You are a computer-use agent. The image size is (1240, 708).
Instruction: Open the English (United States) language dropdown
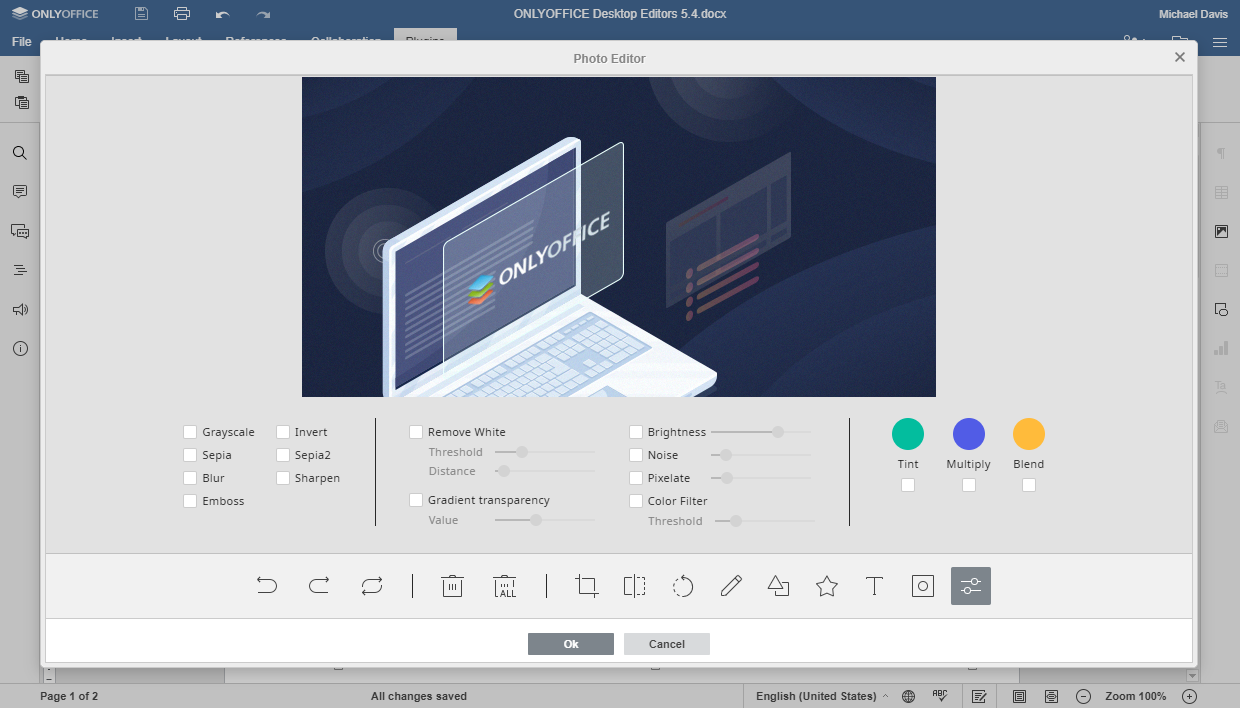tap(822, 696)
